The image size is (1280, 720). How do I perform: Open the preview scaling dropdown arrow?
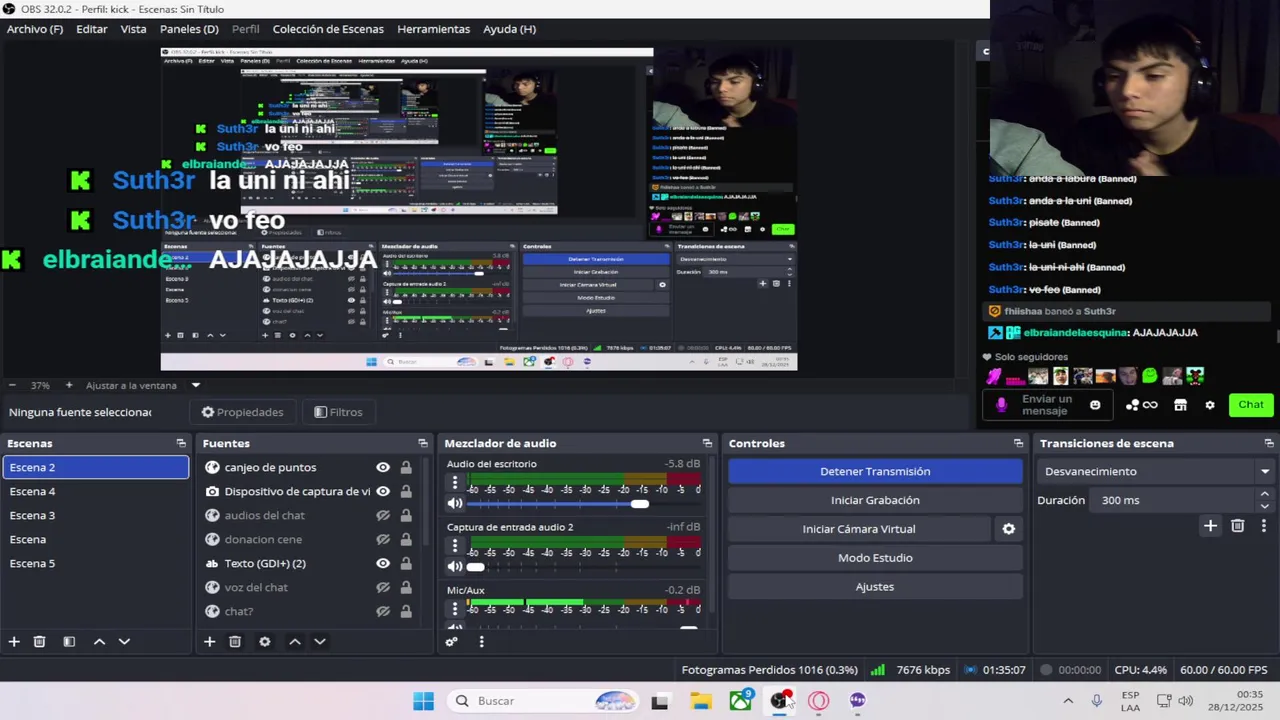click(x=196, y=385)
